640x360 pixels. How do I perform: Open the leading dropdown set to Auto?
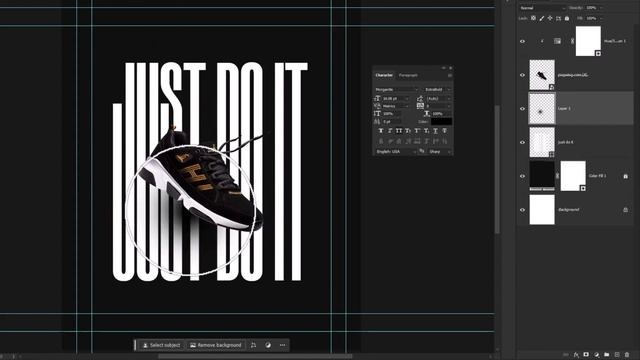coord(449,99)
